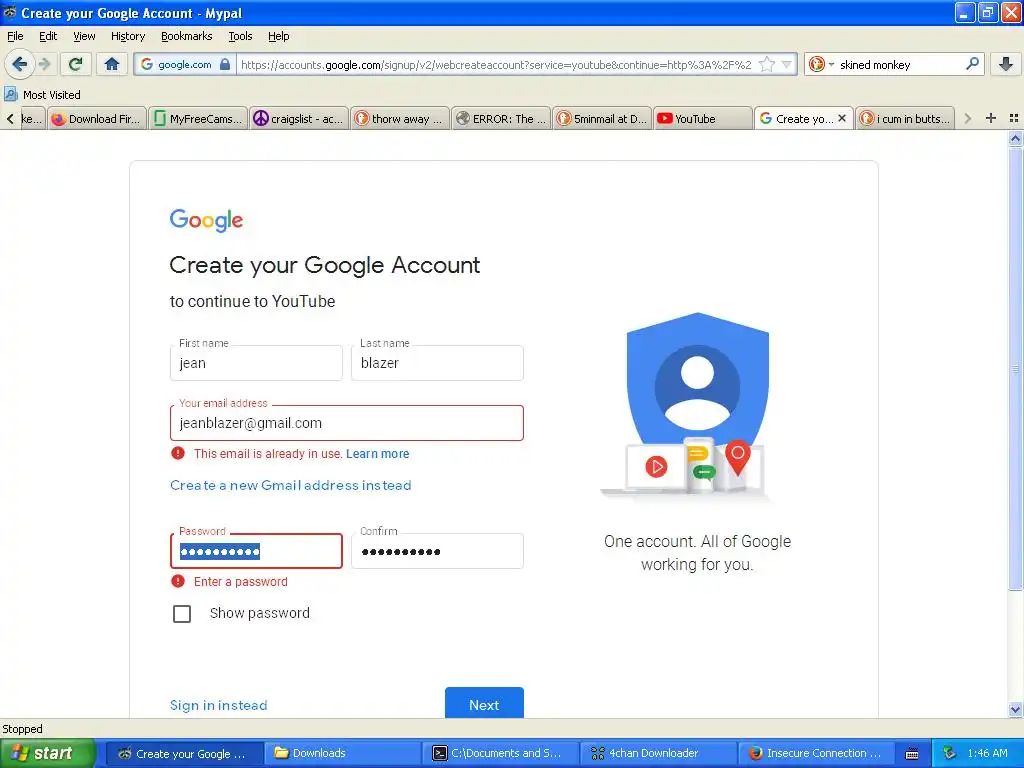Viewport: 1024px width, 768px height.
Task: Click Sign in instead link
Action: [x=219, y=705]
